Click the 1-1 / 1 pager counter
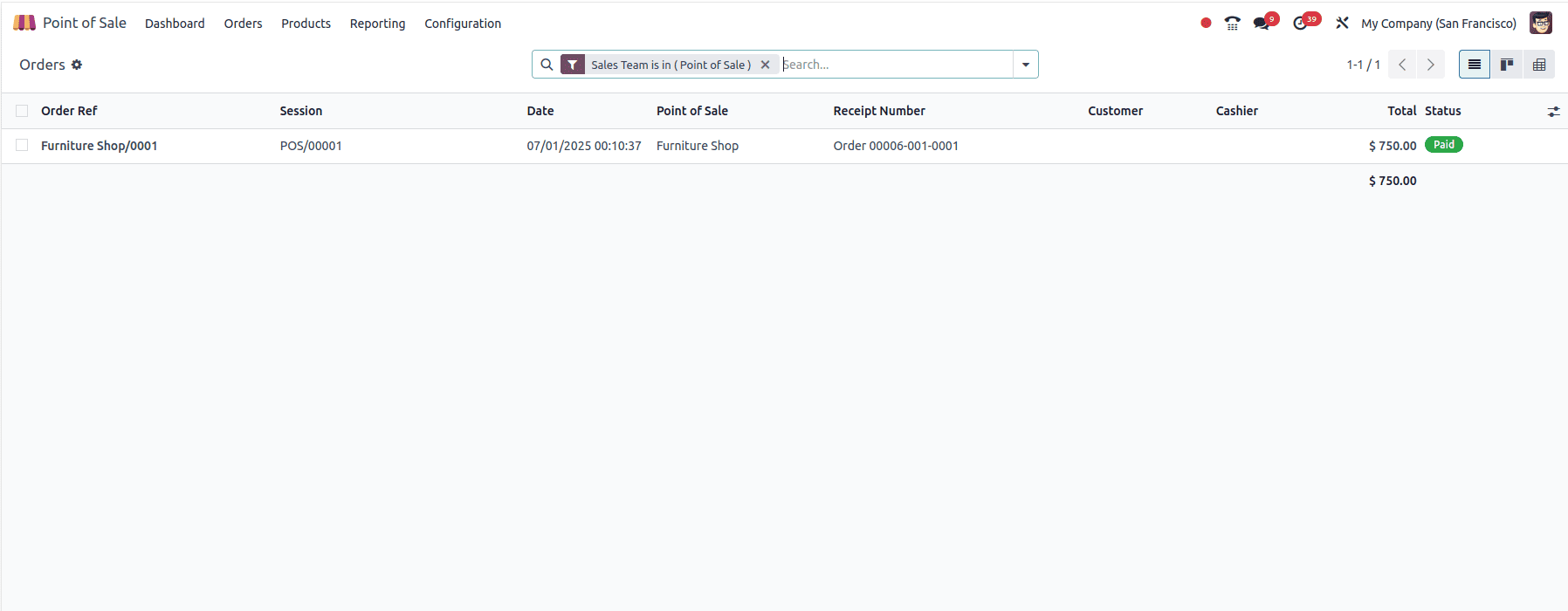 pyautogui.click(x=1363, y=65)
